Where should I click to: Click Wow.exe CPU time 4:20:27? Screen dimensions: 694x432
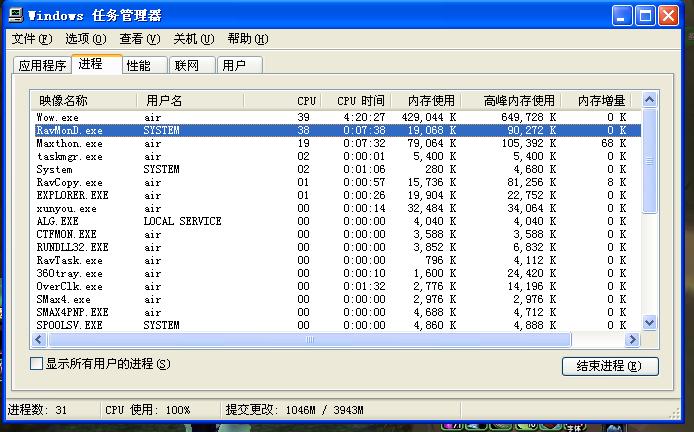(x=364, y=117)
